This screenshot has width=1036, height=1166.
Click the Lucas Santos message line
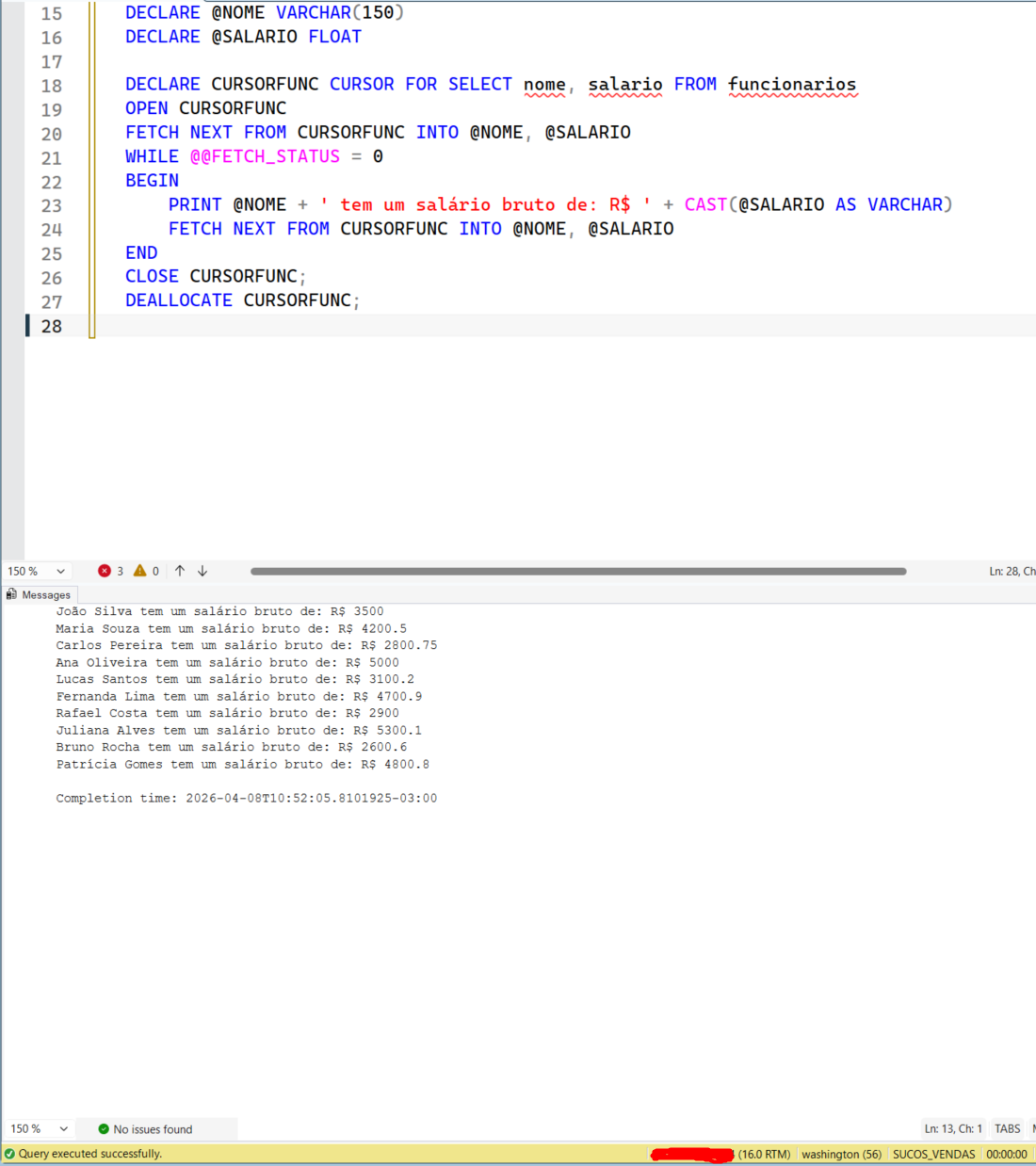coord(235,679)
